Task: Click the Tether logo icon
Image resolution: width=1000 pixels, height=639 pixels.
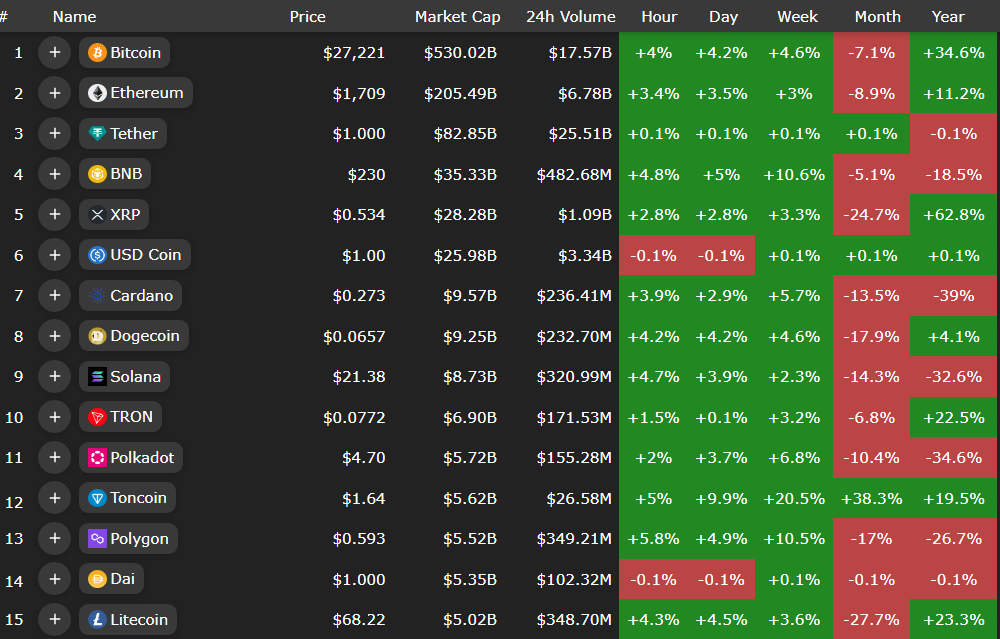Action: click(97, 134)
